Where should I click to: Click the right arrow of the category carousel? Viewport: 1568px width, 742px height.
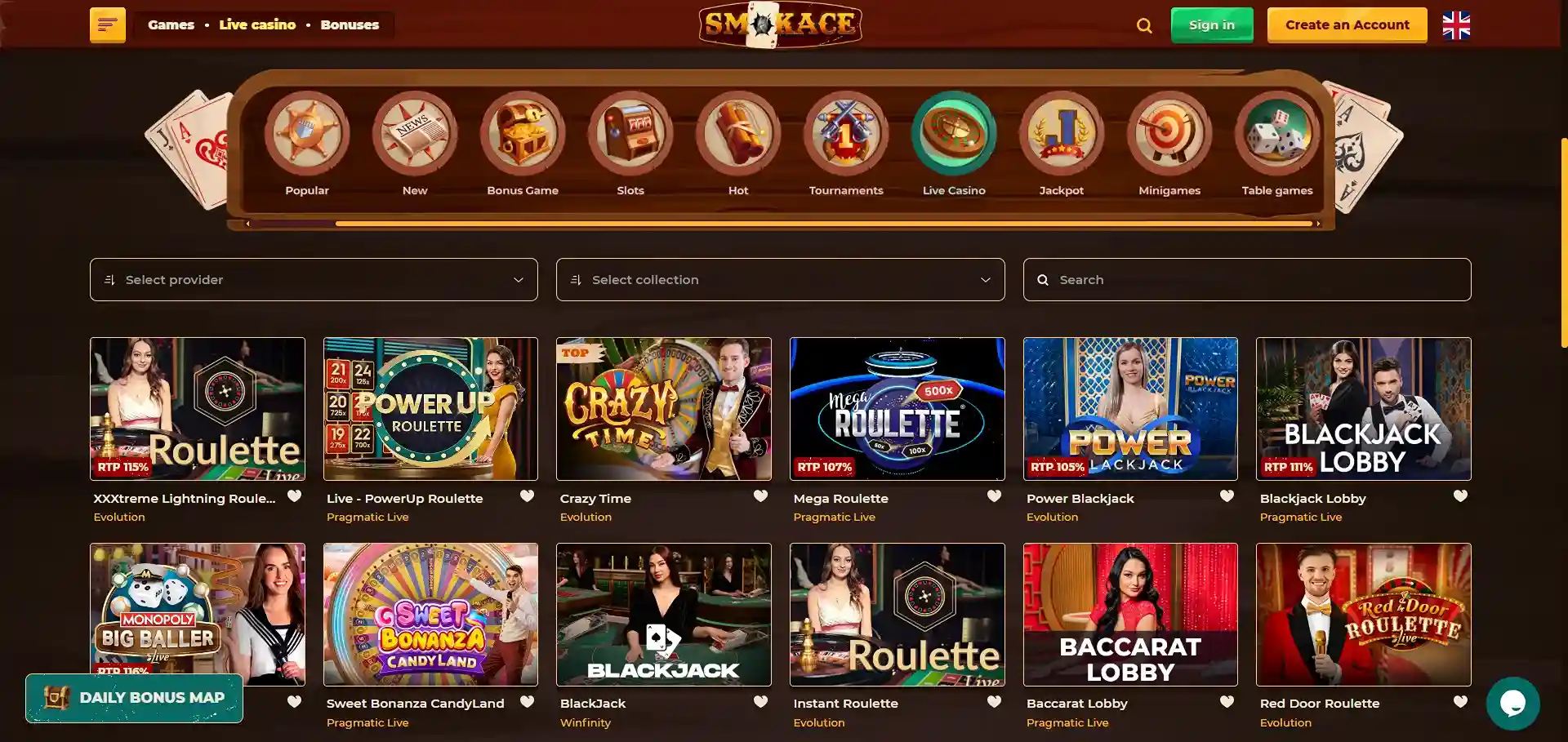click(1317, 224)
